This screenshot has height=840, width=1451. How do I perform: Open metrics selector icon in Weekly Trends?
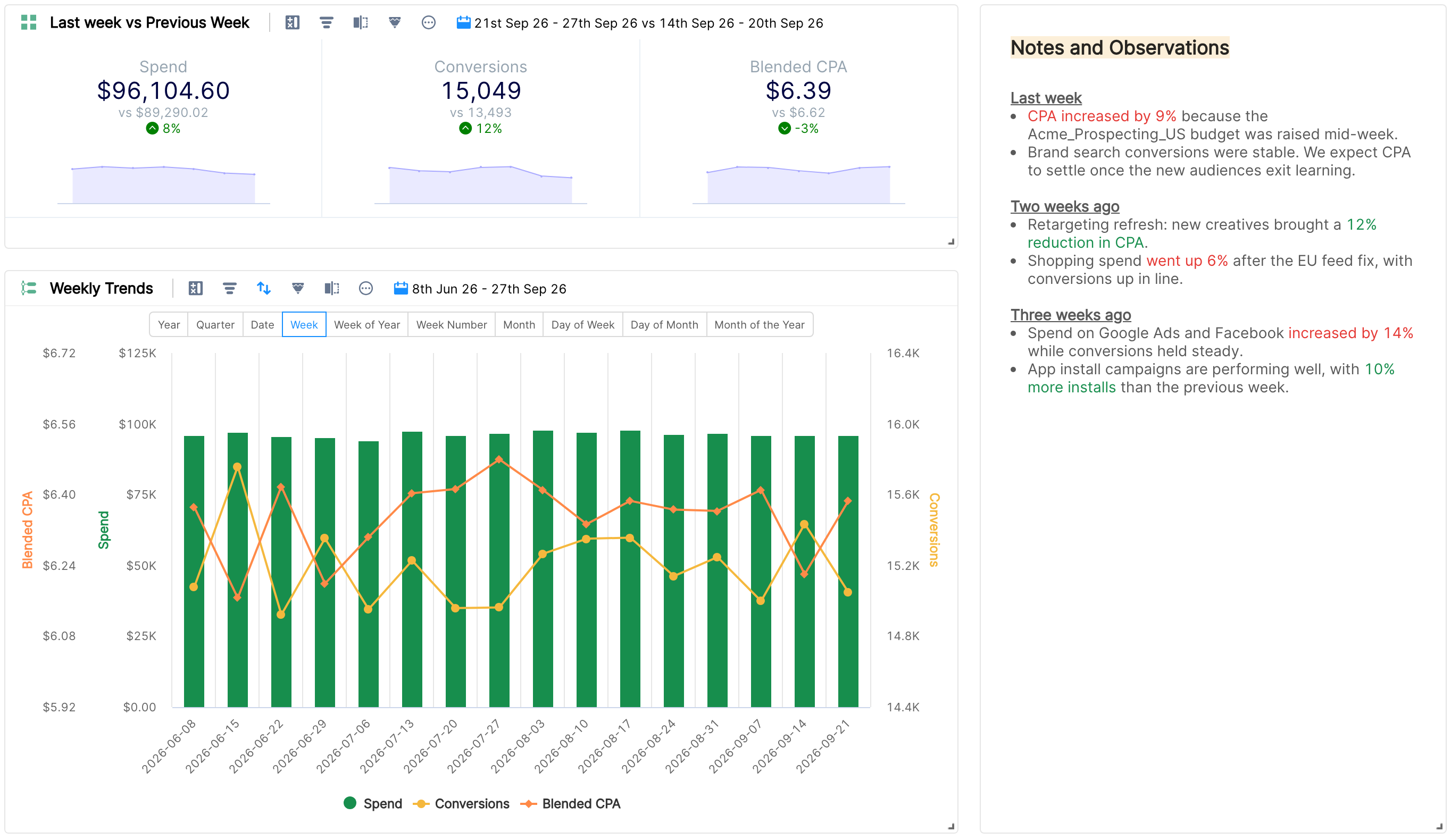(x=196, y=288)
